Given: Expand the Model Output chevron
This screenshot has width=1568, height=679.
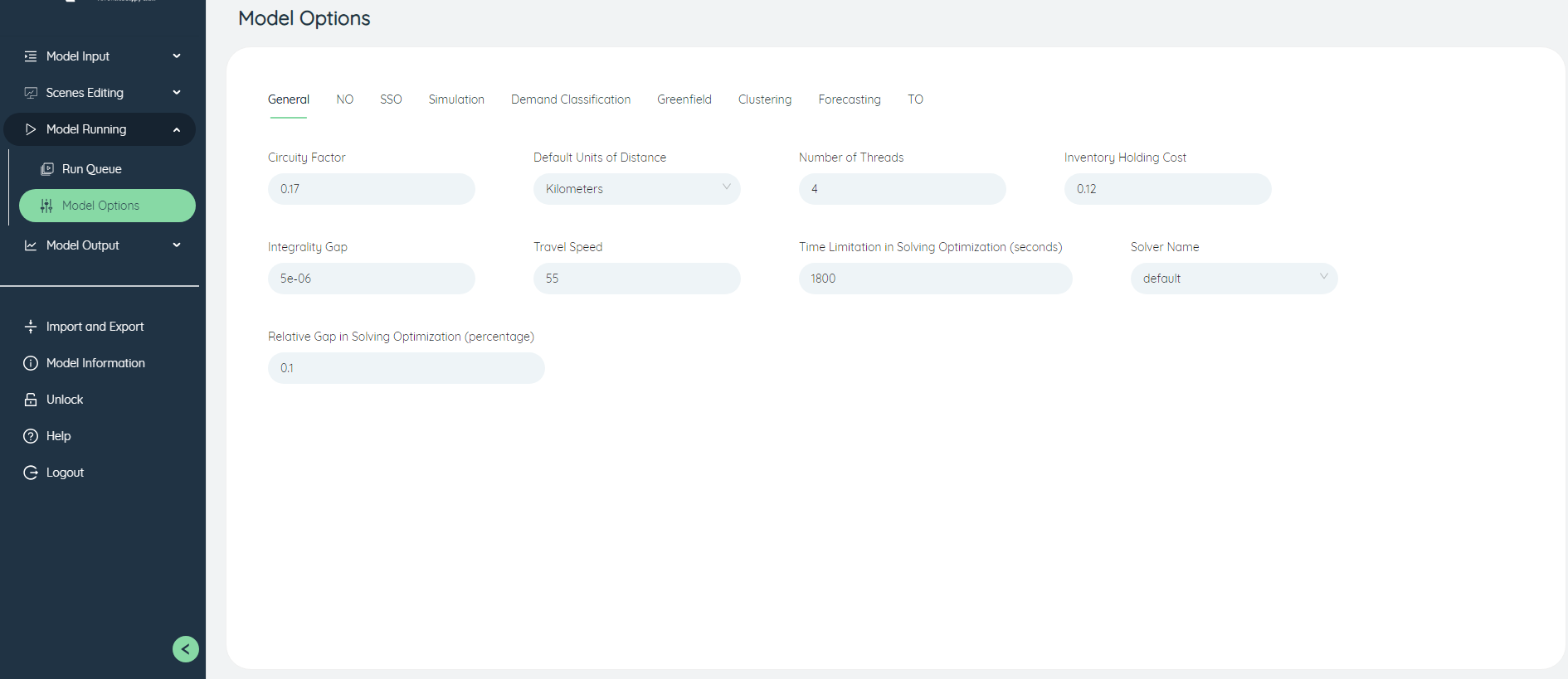Looking at the screenshot, I should coord(177,245).
